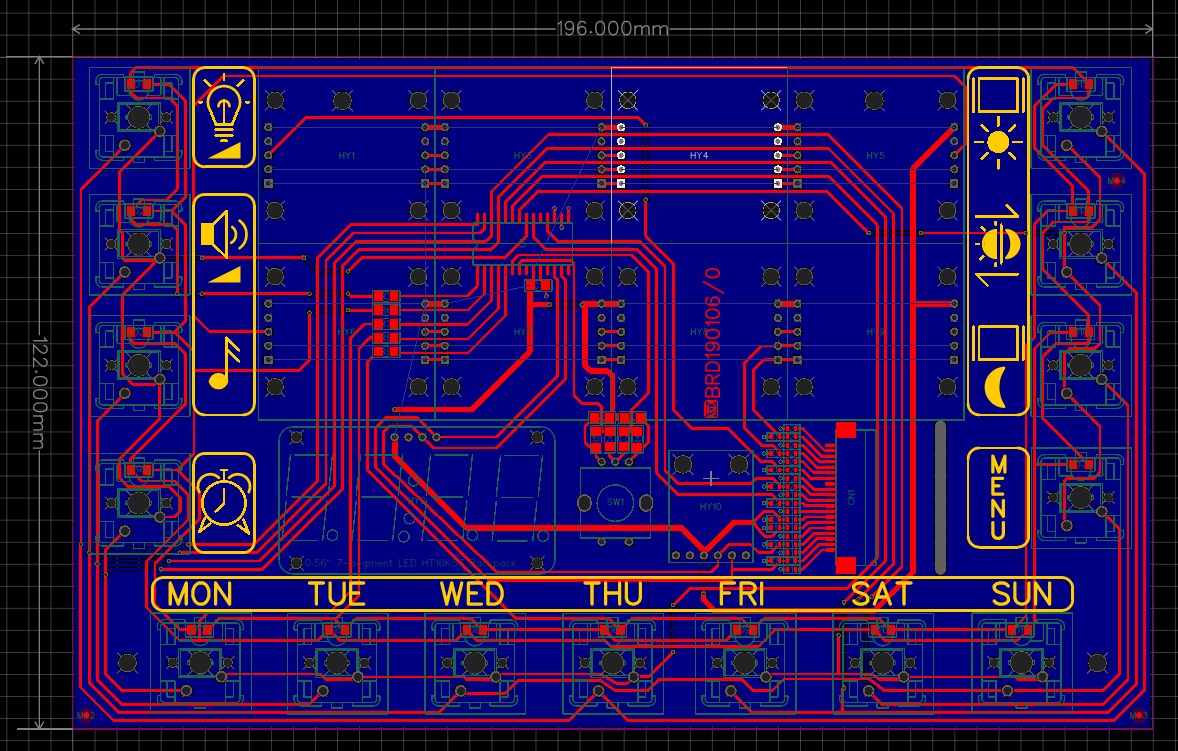Click the highlighted HY4 module designator

coord(699,155)
